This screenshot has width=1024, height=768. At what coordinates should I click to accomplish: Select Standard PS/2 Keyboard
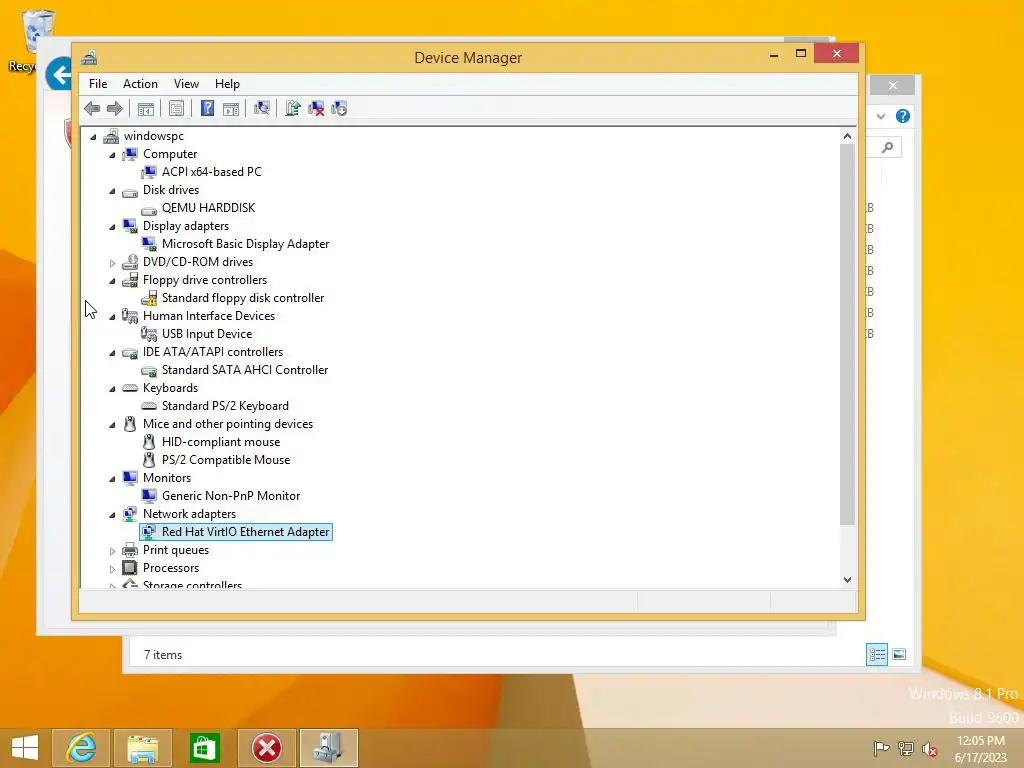click(225, 406)
